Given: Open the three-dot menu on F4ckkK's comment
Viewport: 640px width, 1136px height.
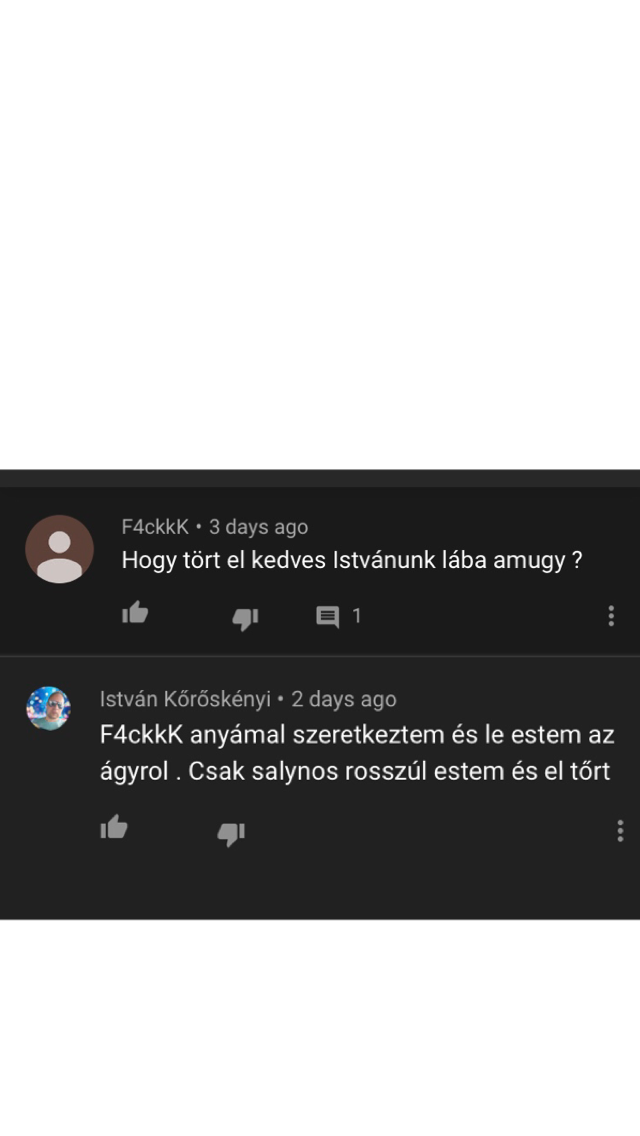Looking at the screenshot, I should pyautogui.click(x=611, y=616).
